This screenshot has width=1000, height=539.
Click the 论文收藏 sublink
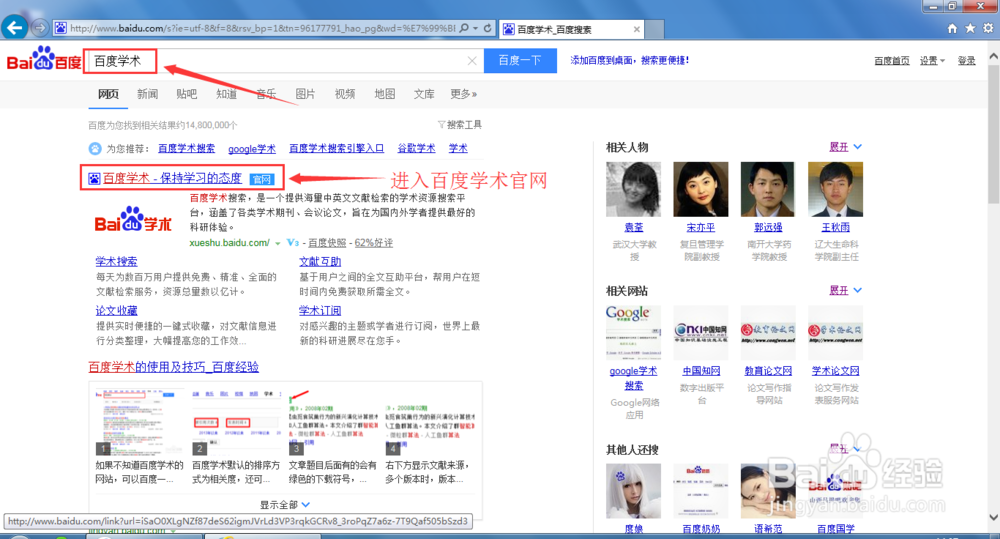click(116, 311)
